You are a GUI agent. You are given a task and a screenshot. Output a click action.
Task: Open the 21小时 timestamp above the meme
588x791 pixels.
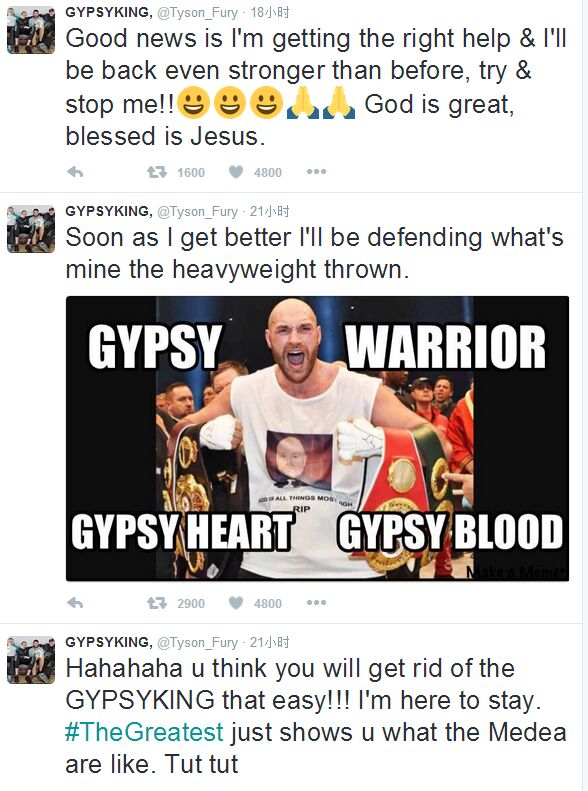pyautogui.click(x=270, y=211)
